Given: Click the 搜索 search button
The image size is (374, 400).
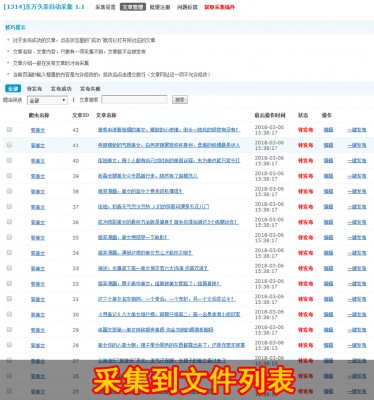Looking at the screenshot, I should (x=180, y=99).
